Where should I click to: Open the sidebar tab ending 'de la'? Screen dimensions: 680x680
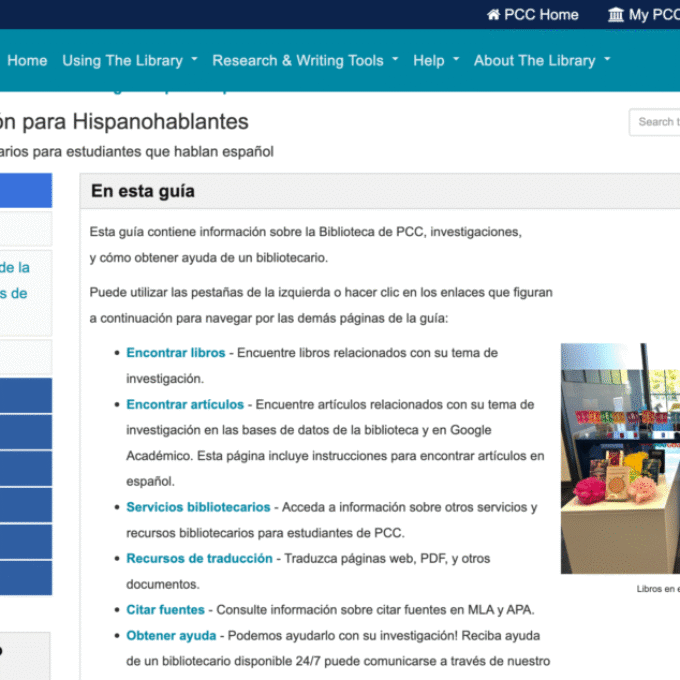[26, 293]
